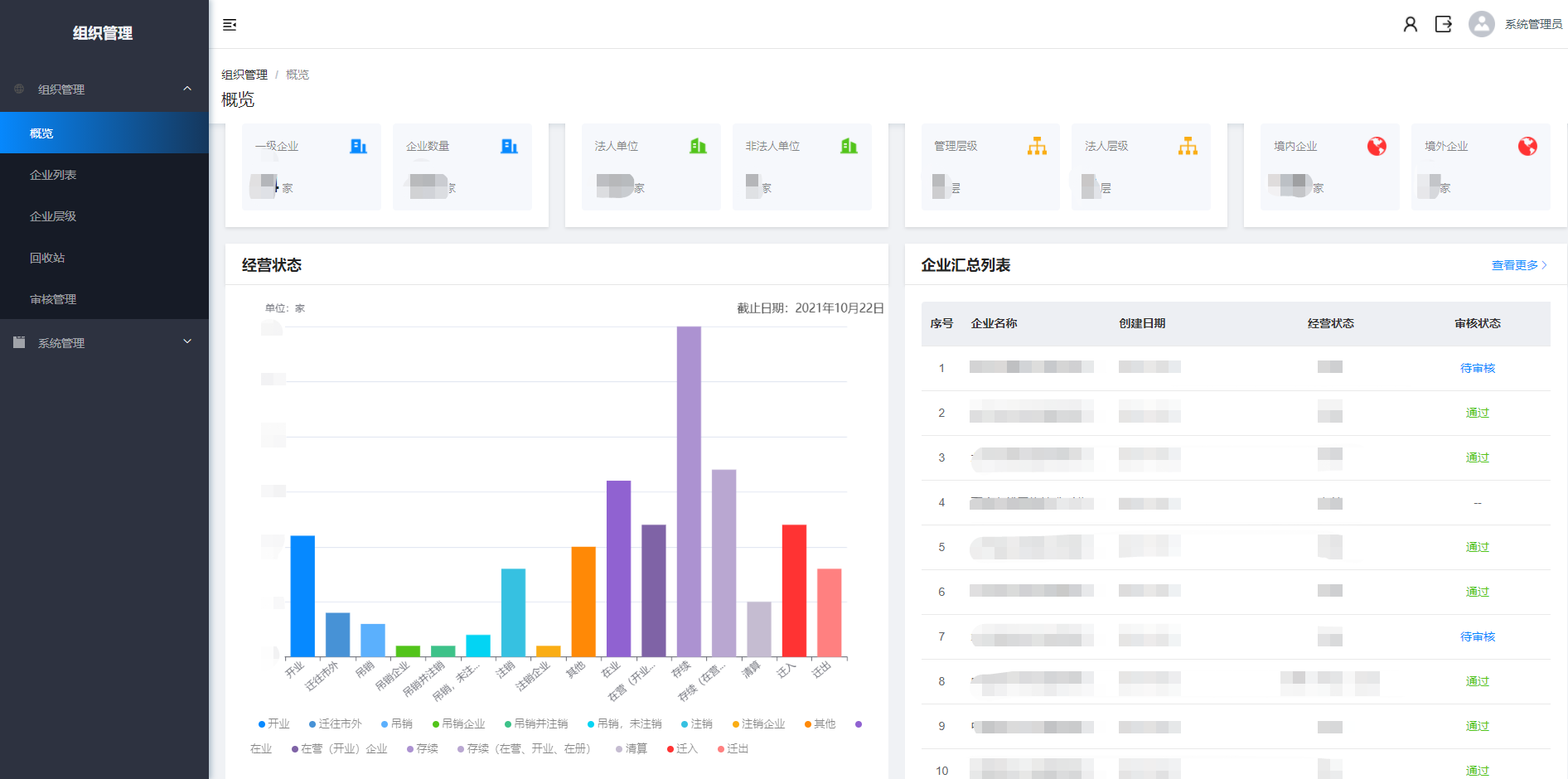1568x779 pixels.
Task: Click 组织管理 breadcrumb link
Action: tap(244, 75)
